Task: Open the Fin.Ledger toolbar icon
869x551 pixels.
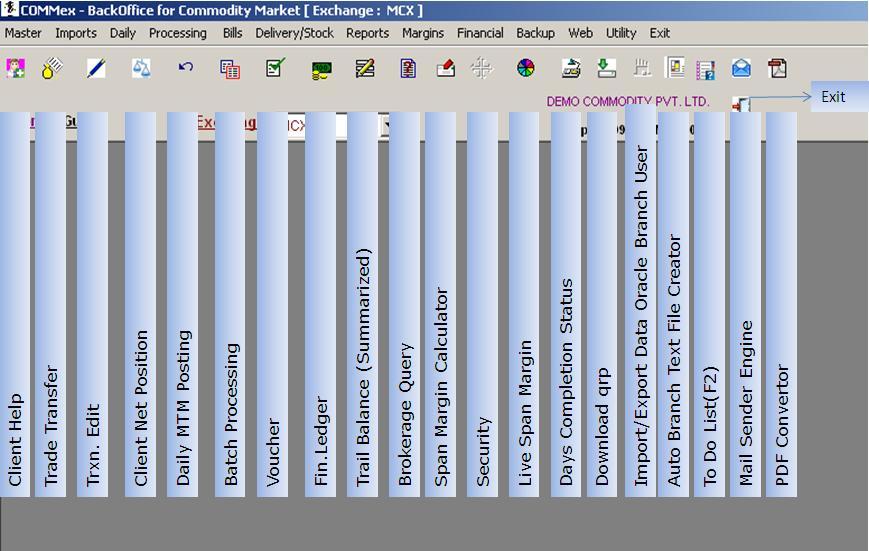Action: point(321,69)
